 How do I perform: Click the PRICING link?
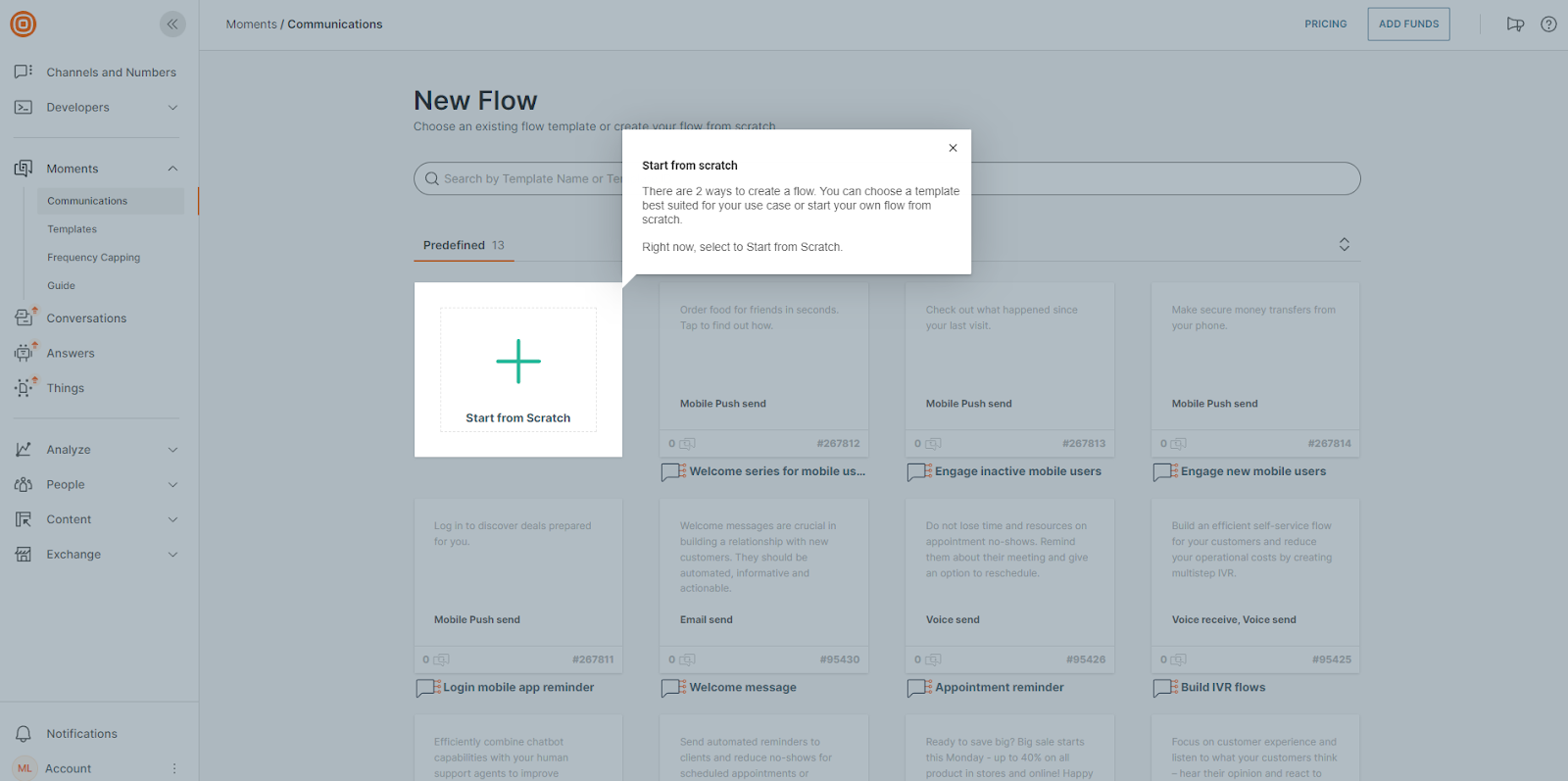tap(1325, 24)
